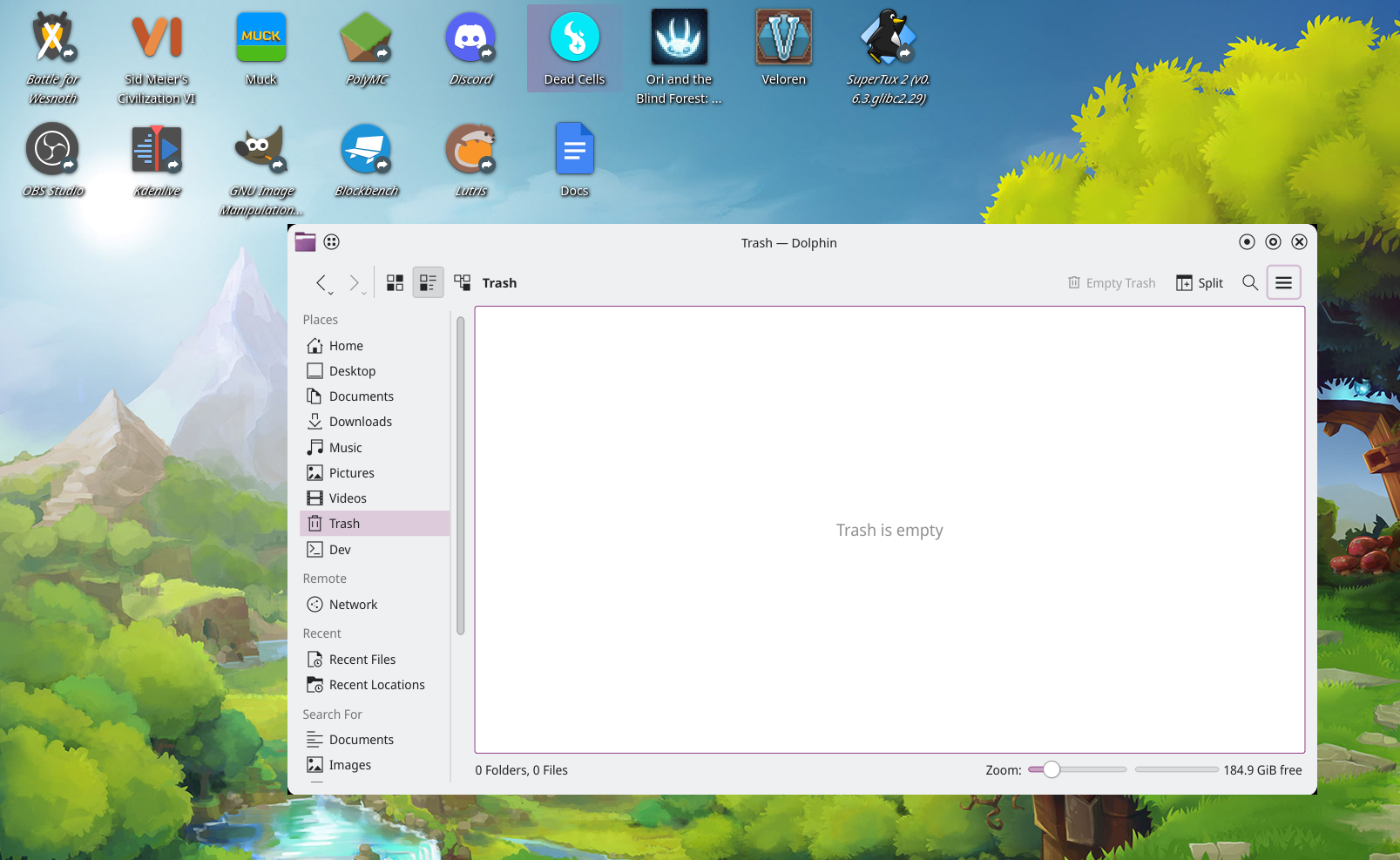Search for Images in sidebar
The height and width of the screenshot is (860, 1400).
tap(375, 765)
